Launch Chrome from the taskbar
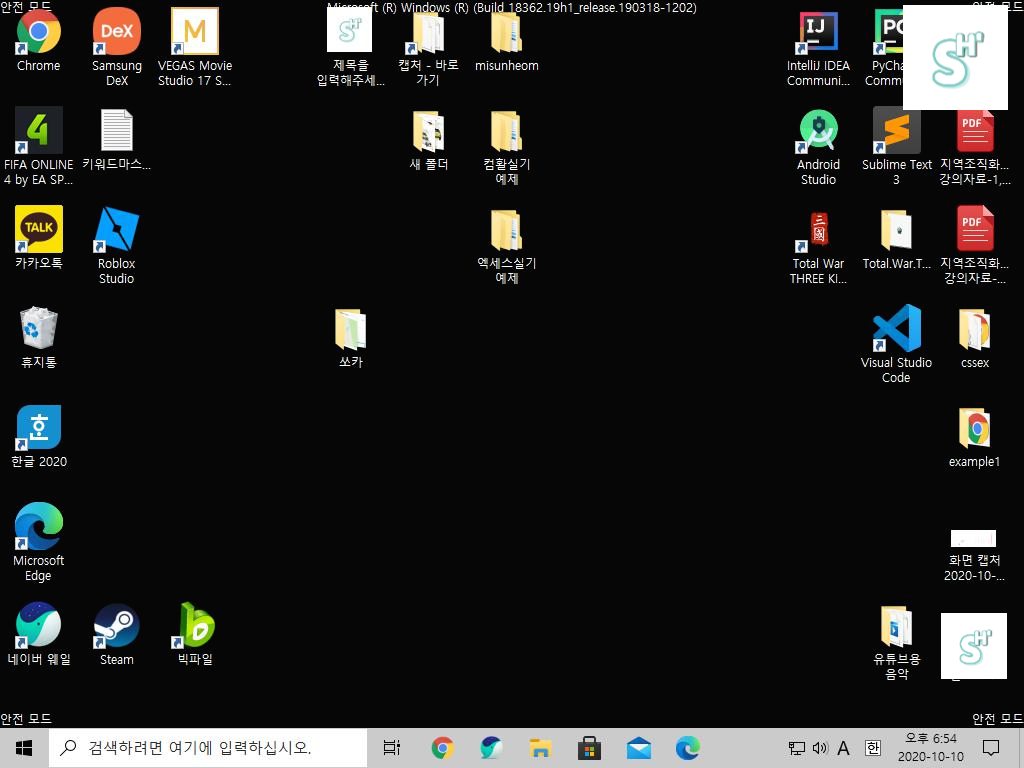This screenshot has height=768, width=1024. click(x=442, y=748)
